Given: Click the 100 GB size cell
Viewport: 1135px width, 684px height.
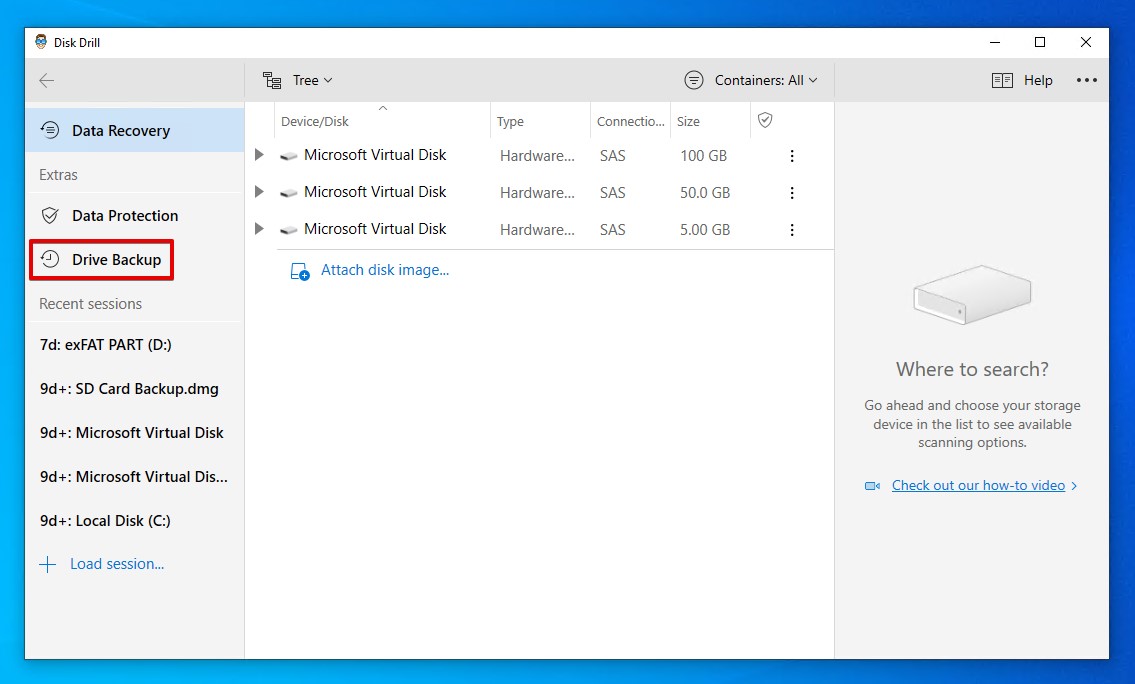Looking at the screenshot, I should coord(704,156).
